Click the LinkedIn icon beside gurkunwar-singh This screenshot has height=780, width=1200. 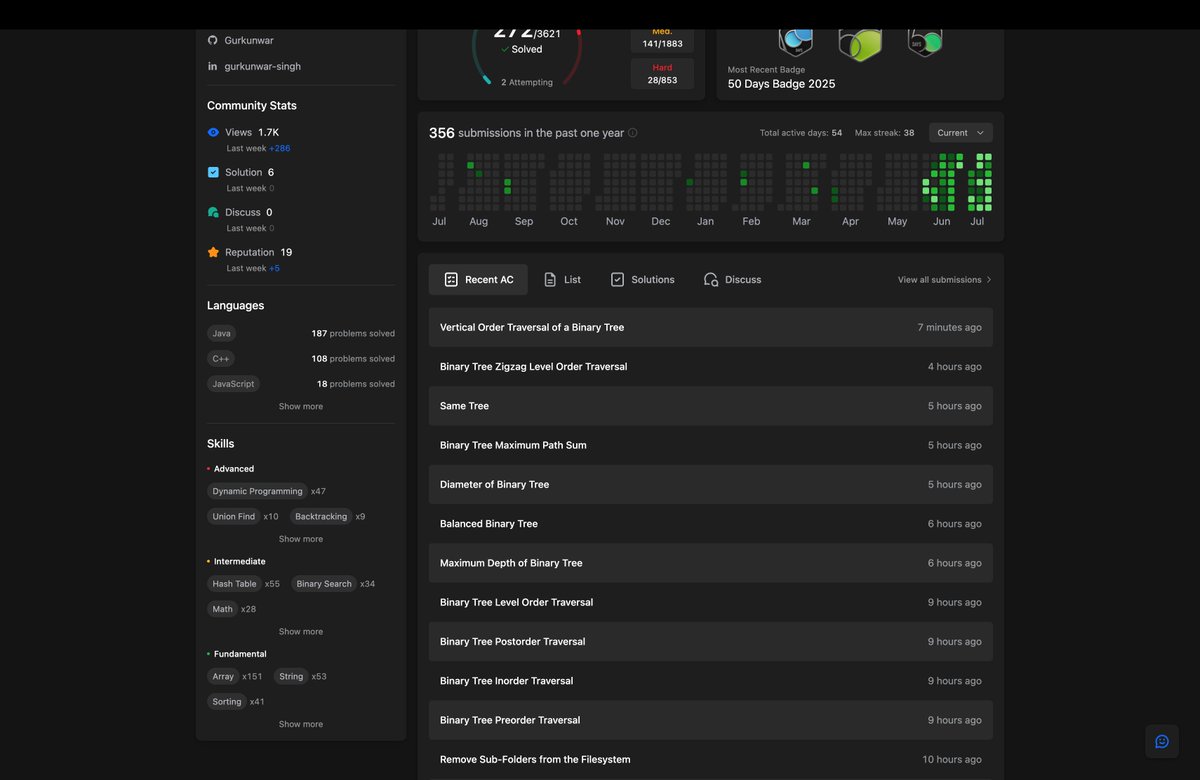(x=212, y=66)
